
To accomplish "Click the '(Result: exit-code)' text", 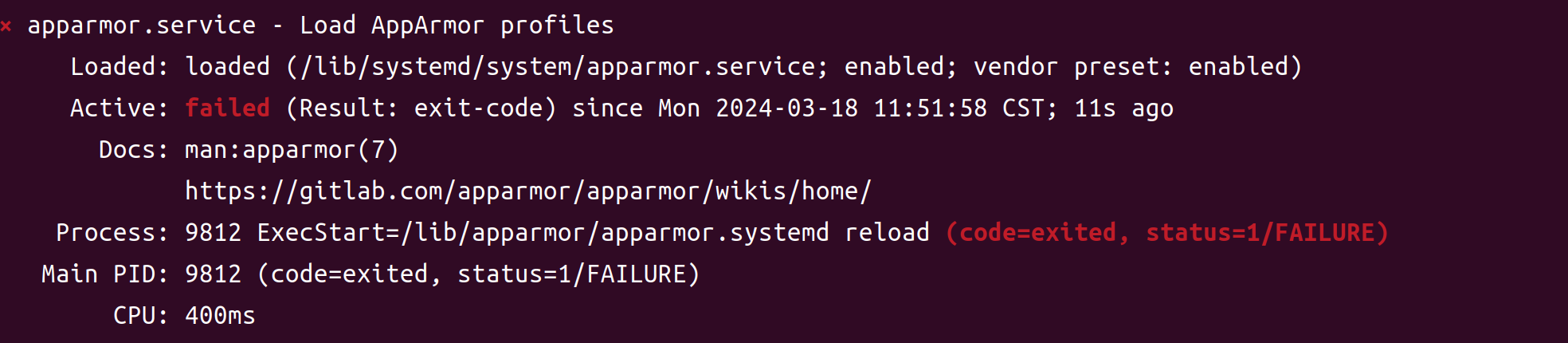I will pyautogui.click(x=421, y=108).
